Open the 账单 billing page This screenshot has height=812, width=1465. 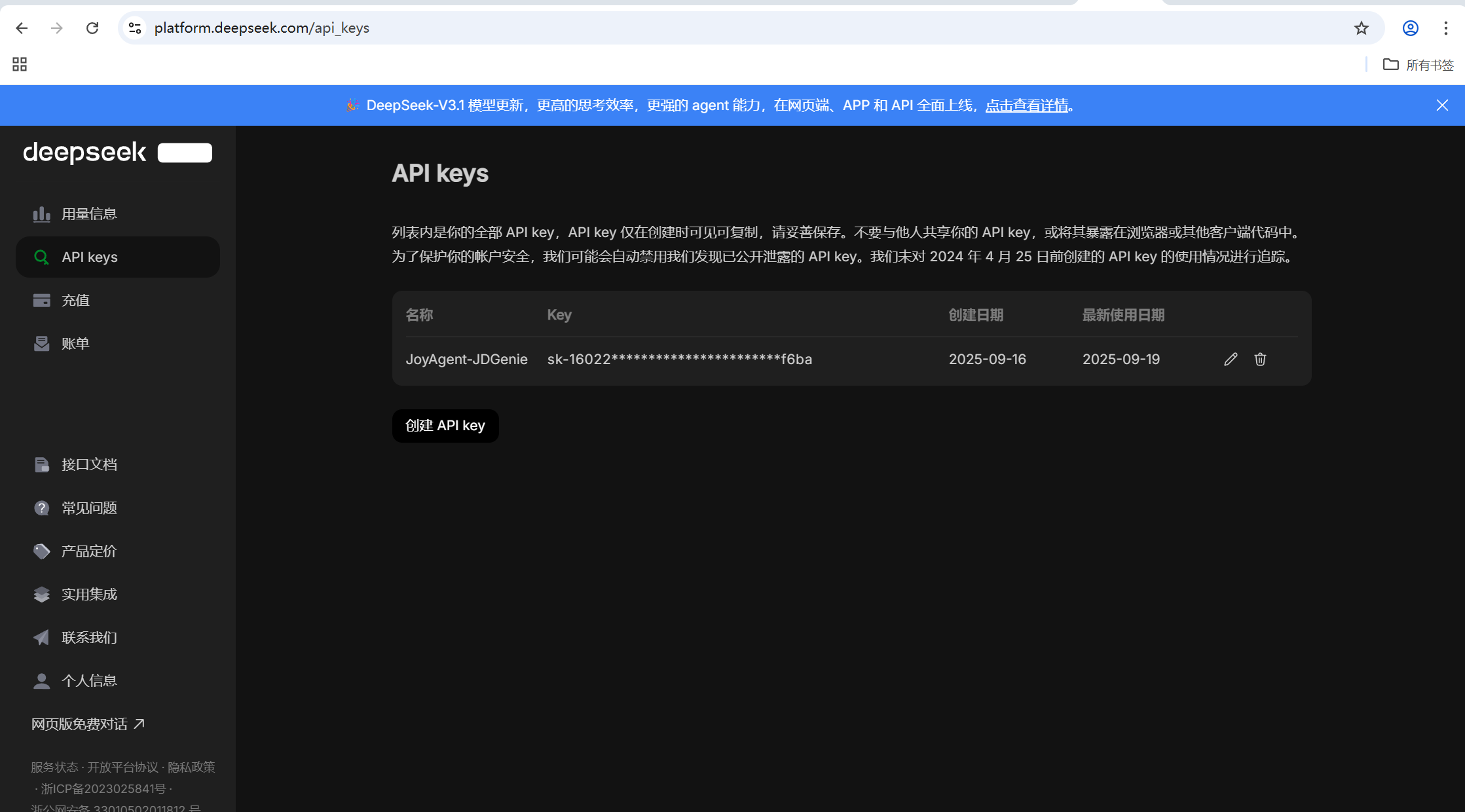(76, 343)
